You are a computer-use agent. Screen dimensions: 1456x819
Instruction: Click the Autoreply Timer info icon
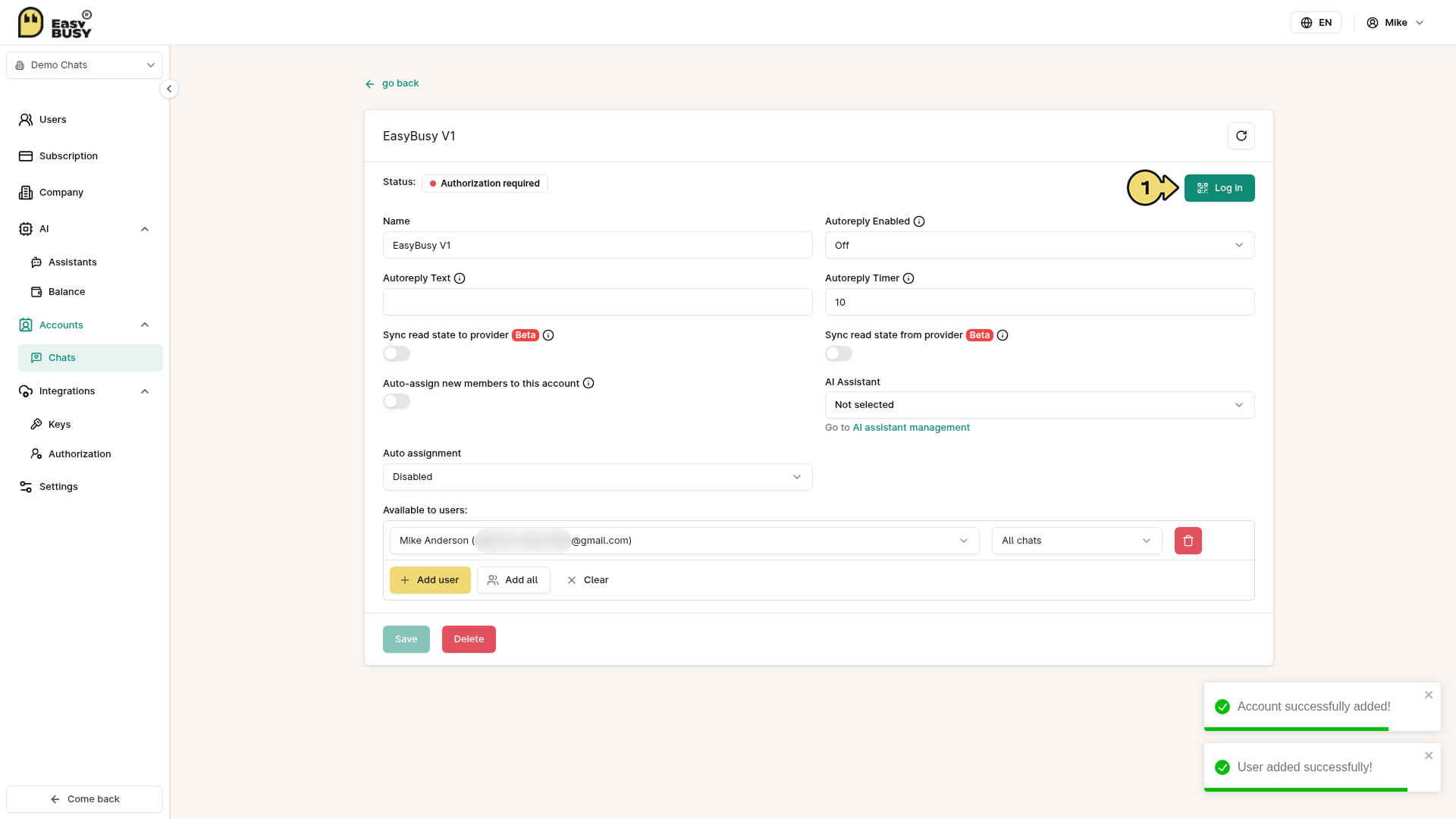(908, 278)
